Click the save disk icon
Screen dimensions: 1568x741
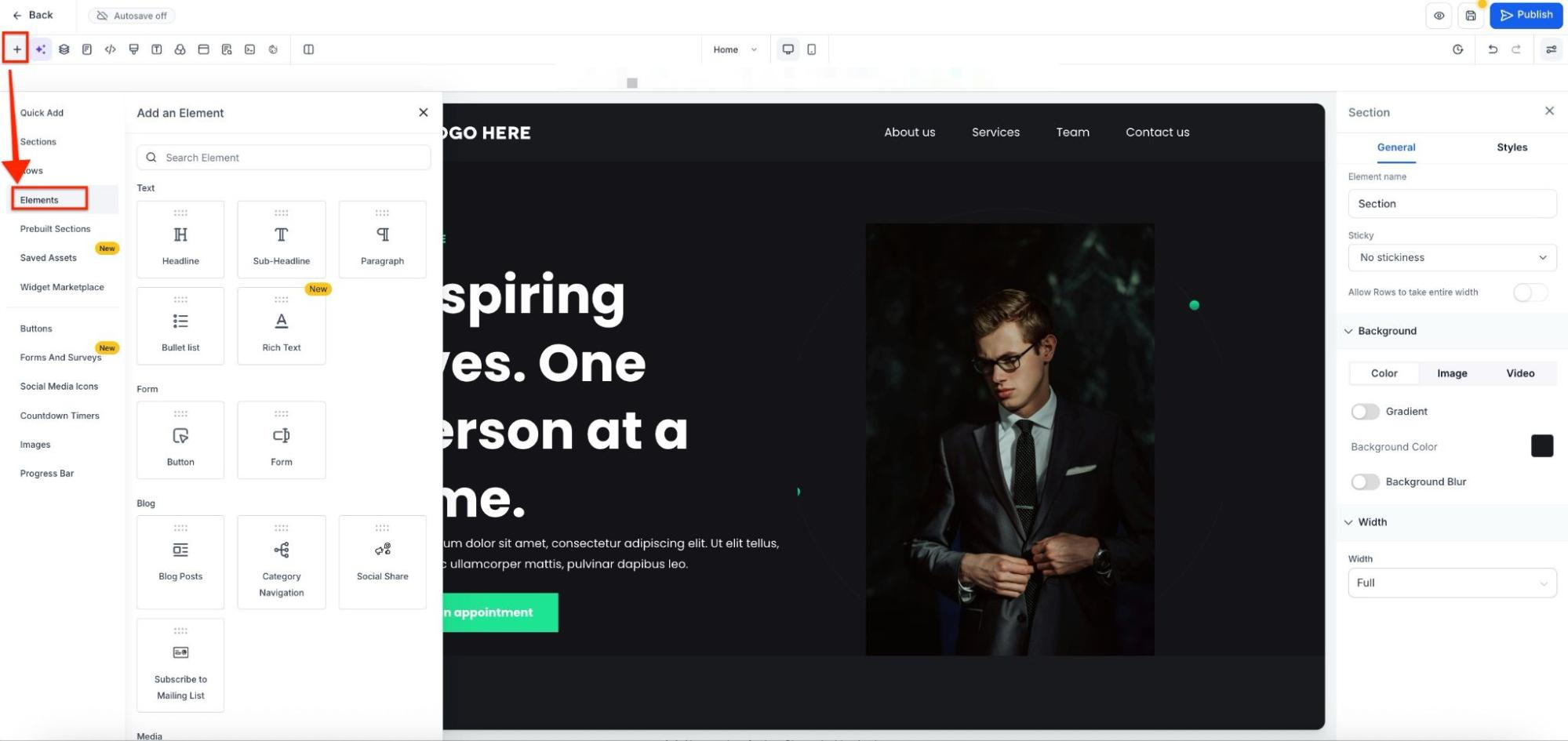coord(1471,16)
